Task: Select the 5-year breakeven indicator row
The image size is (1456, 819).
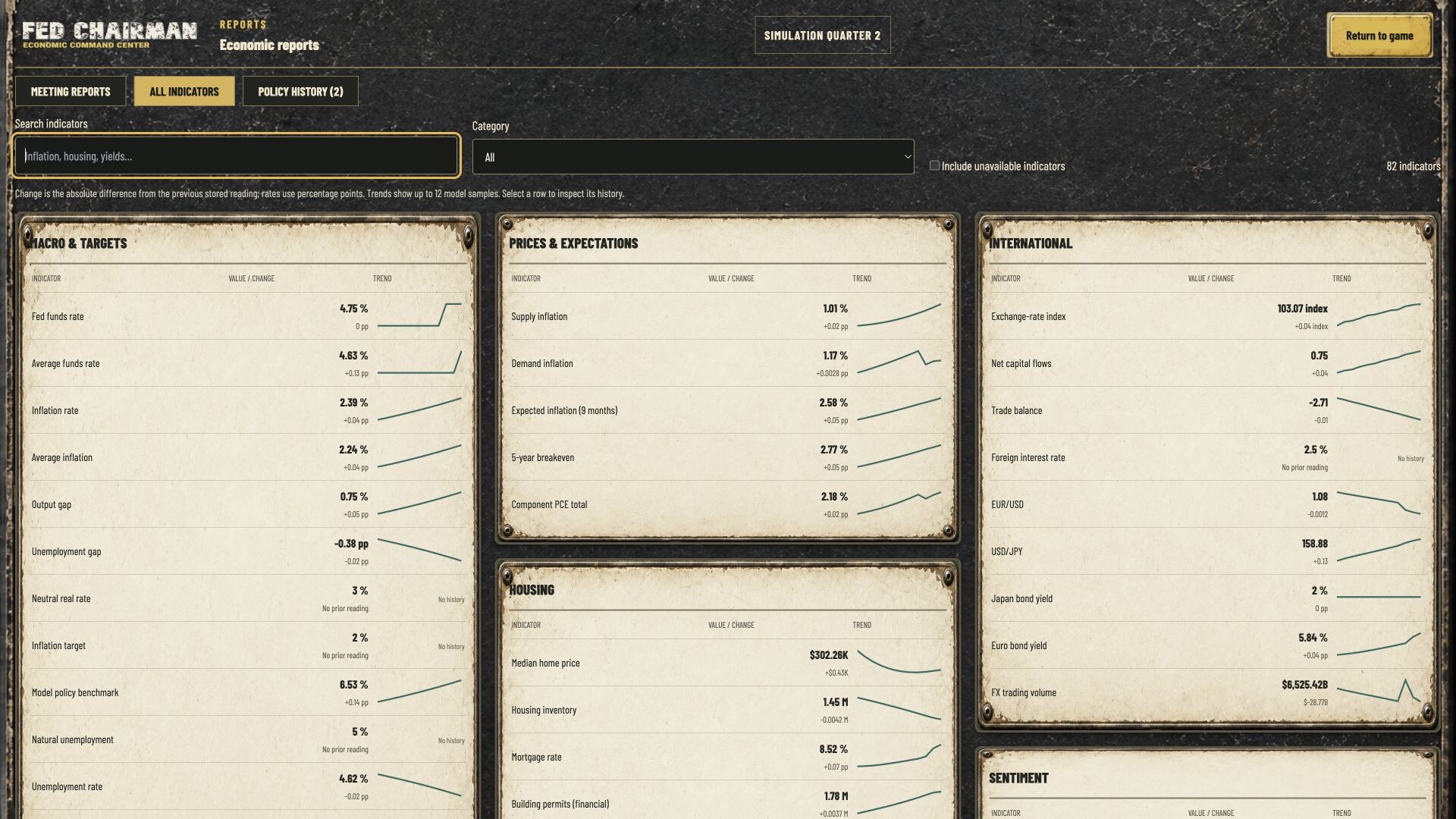Action: point(726,457)
